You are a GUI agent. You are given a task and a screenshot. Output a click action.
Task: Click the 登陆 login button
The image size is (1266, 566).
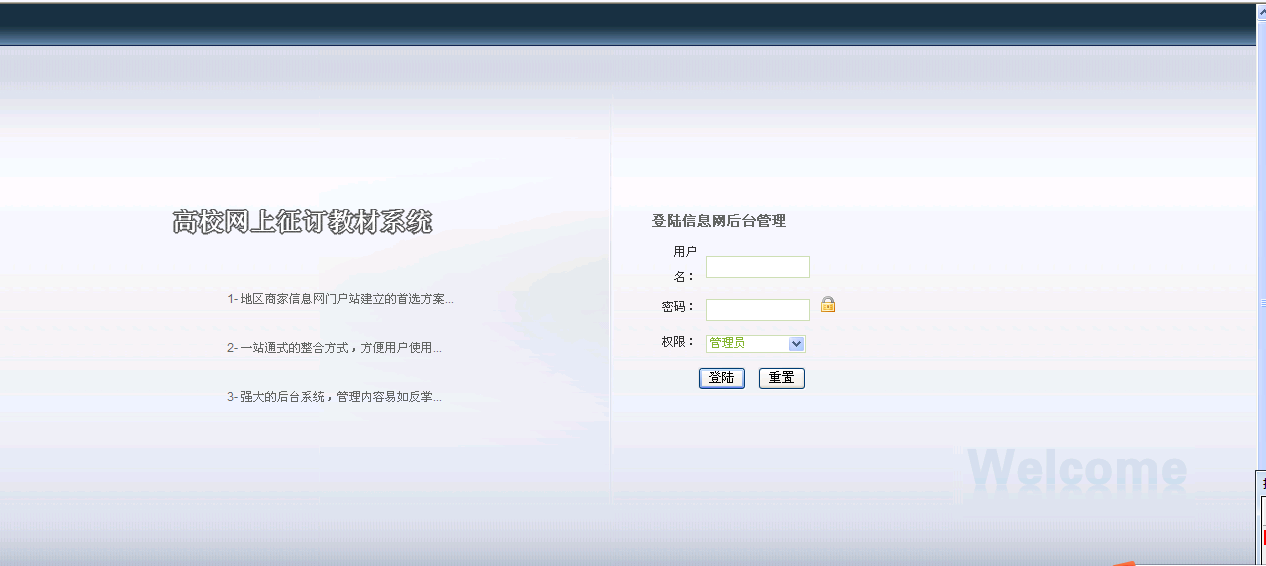[722, 378]
